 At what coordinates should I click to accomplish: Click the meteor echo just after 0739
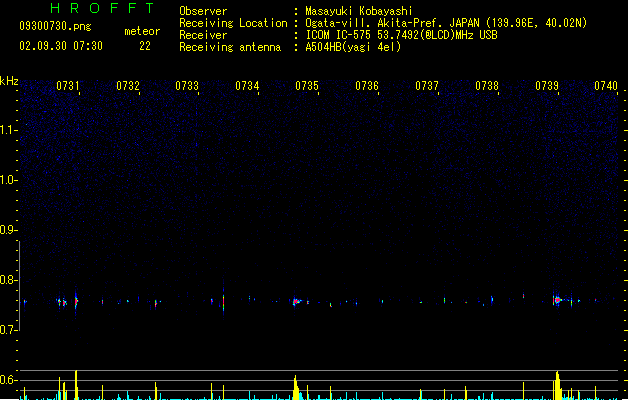click(x=557, y=300)
